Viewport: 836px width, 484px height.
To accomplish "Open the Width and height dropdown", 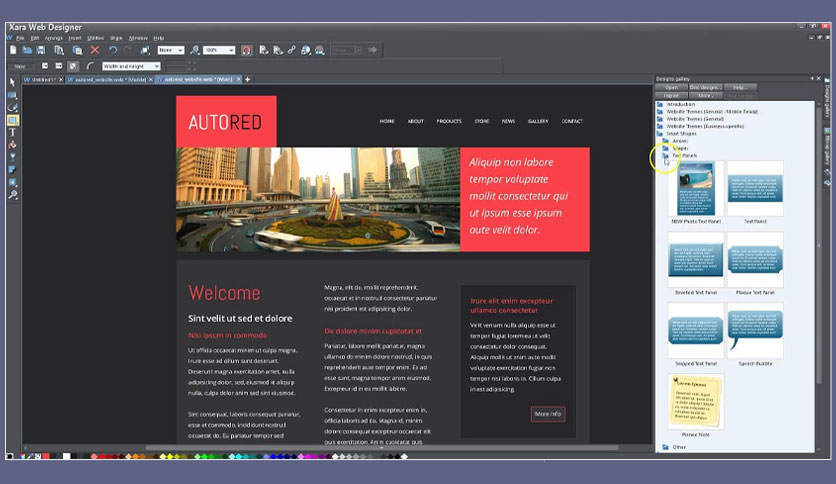I will [131, 66].
